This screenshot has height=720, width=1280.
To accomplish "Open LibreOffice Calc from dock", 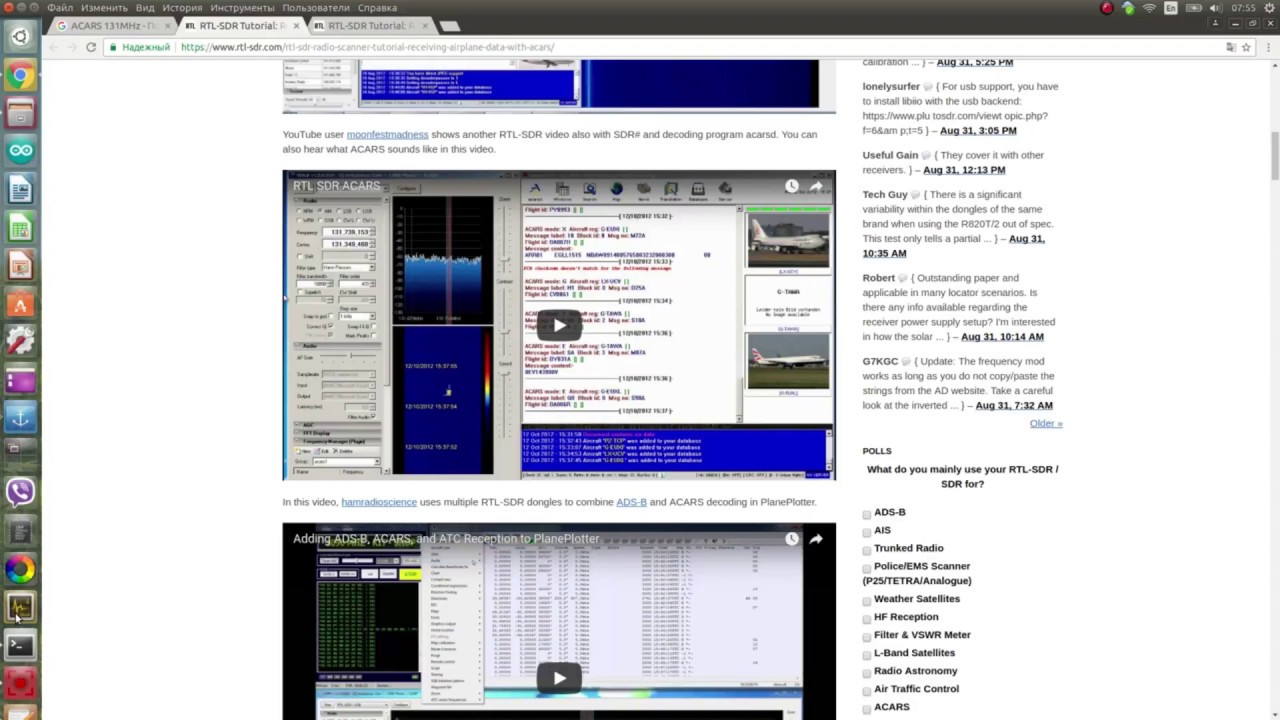I will pyautogui.click(x=20, y=228).
